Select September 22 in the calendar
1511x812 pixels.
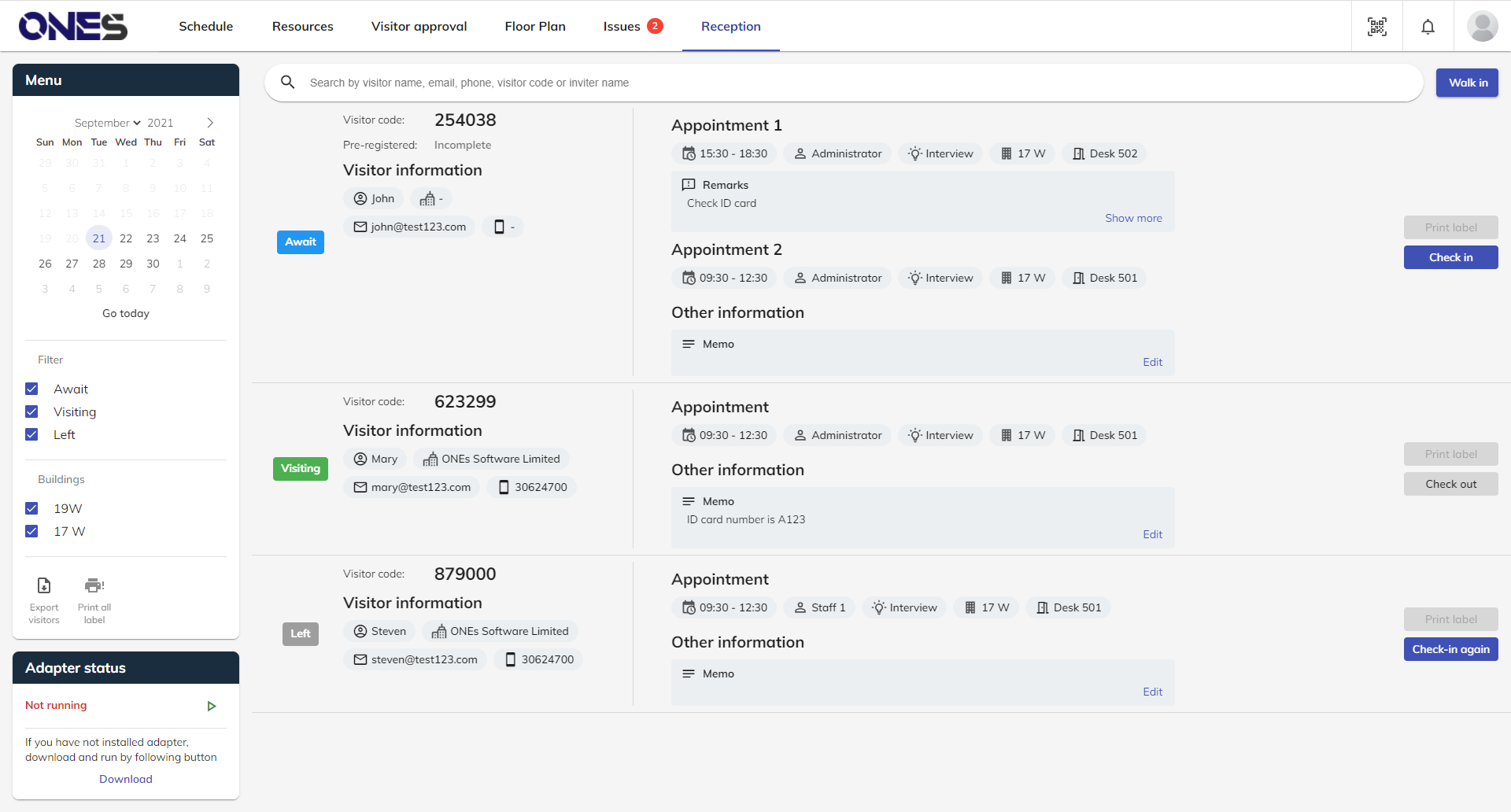(x=126, y=238)
